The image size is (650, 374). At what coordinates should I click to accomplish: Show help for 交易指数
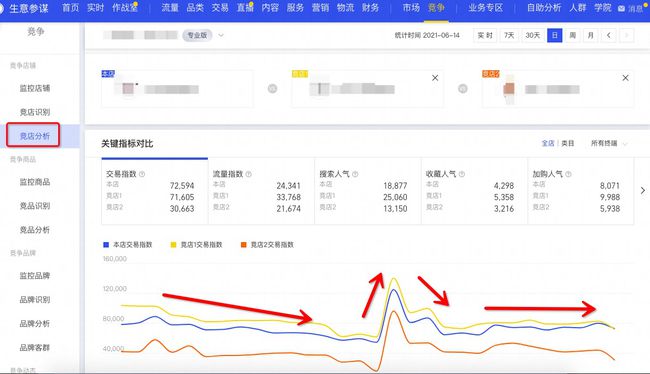[x=142, y=174]
